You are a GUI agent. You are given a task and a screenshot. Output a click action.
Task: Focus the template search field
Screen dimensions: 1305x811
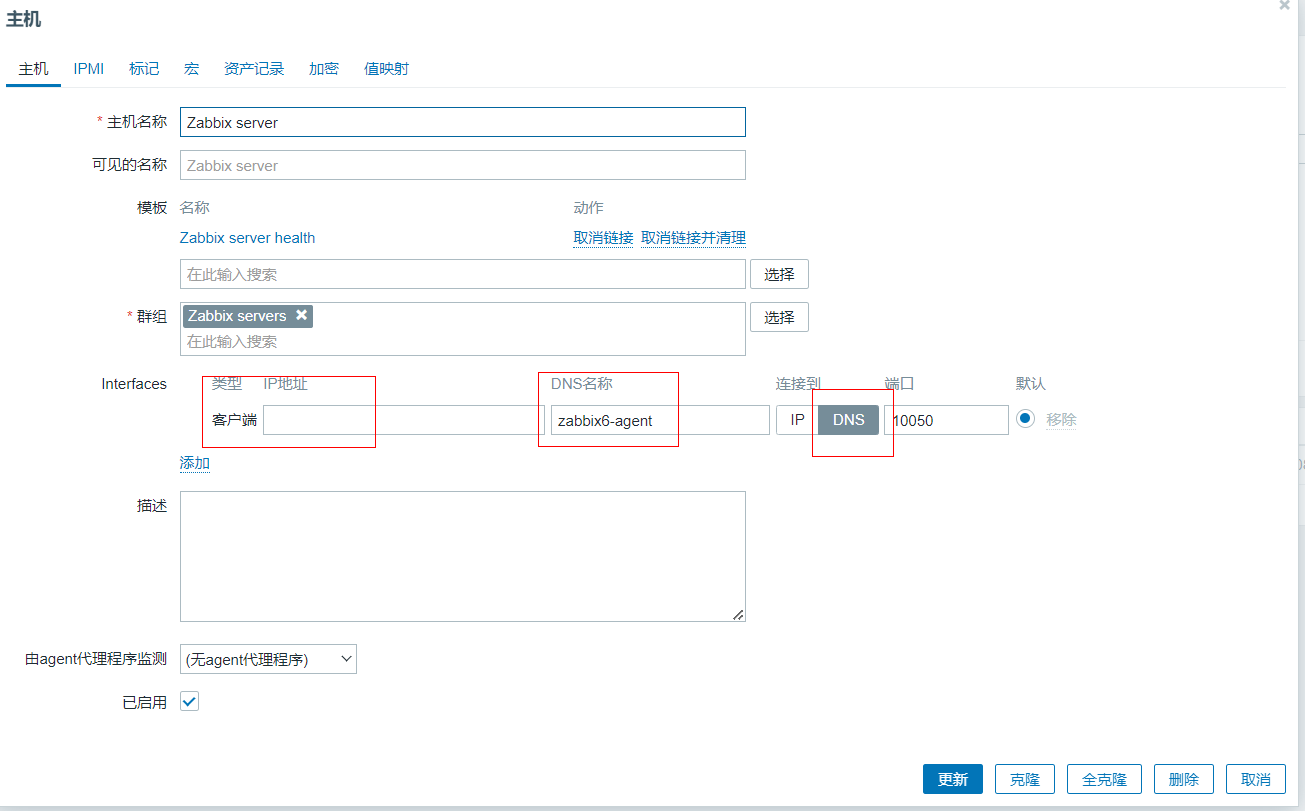(463, 274)
